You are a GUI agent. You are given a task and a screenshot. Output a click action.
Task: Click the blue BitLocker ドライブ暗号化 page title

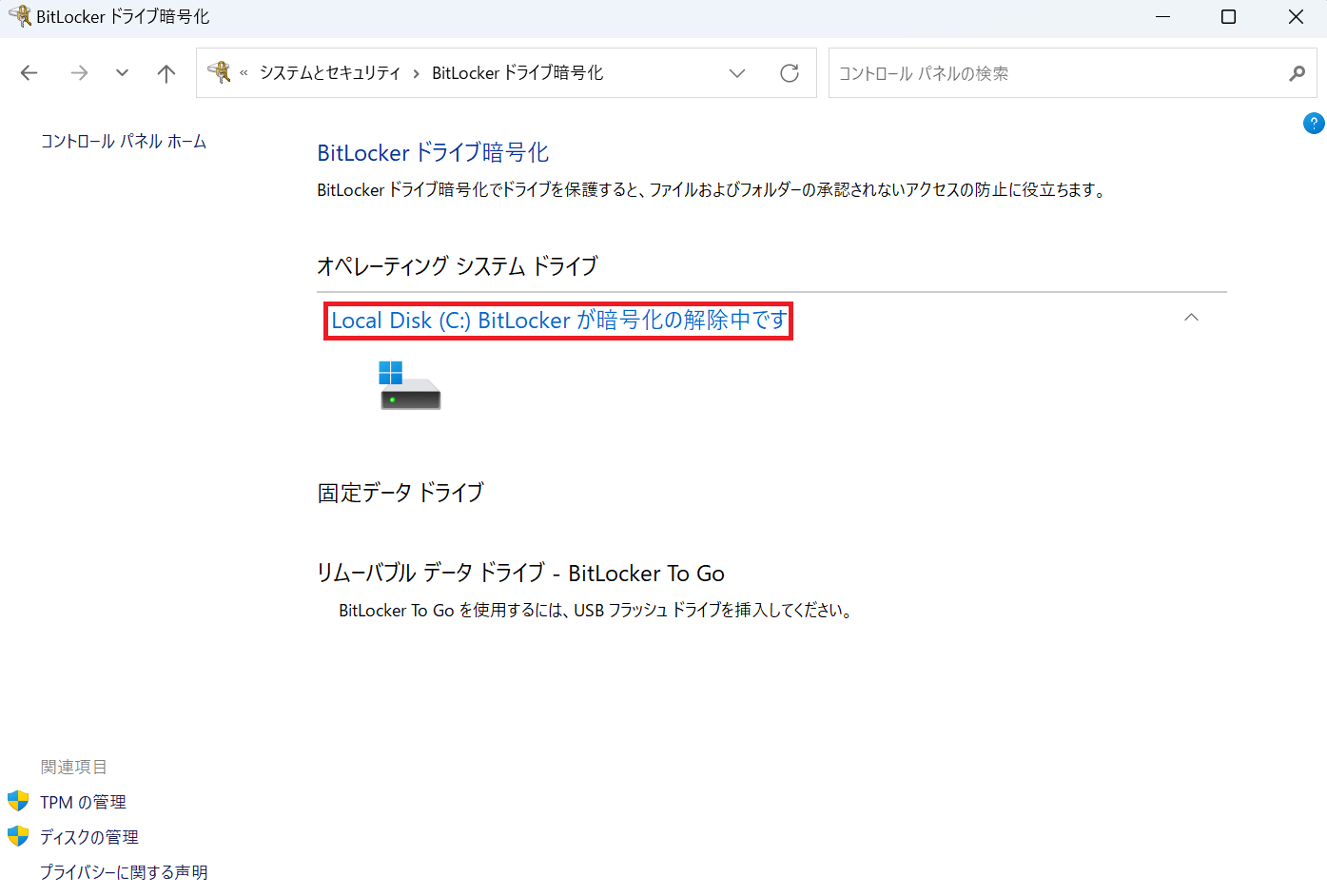433,153
